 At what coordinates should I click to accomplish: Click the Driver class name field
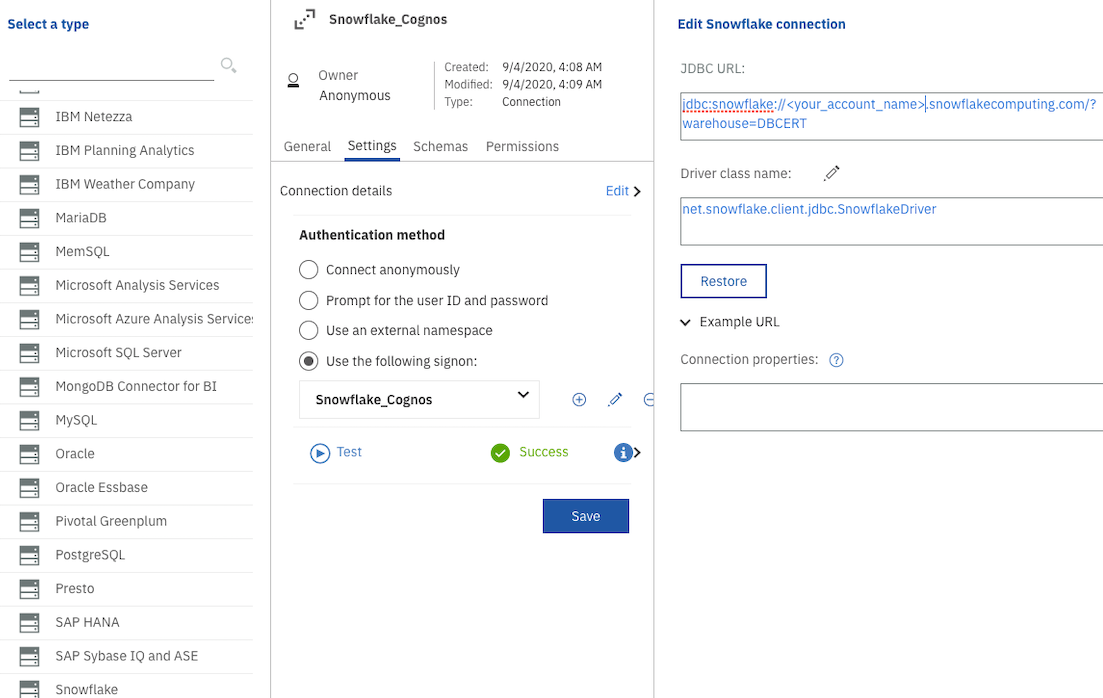coord(891,221)
